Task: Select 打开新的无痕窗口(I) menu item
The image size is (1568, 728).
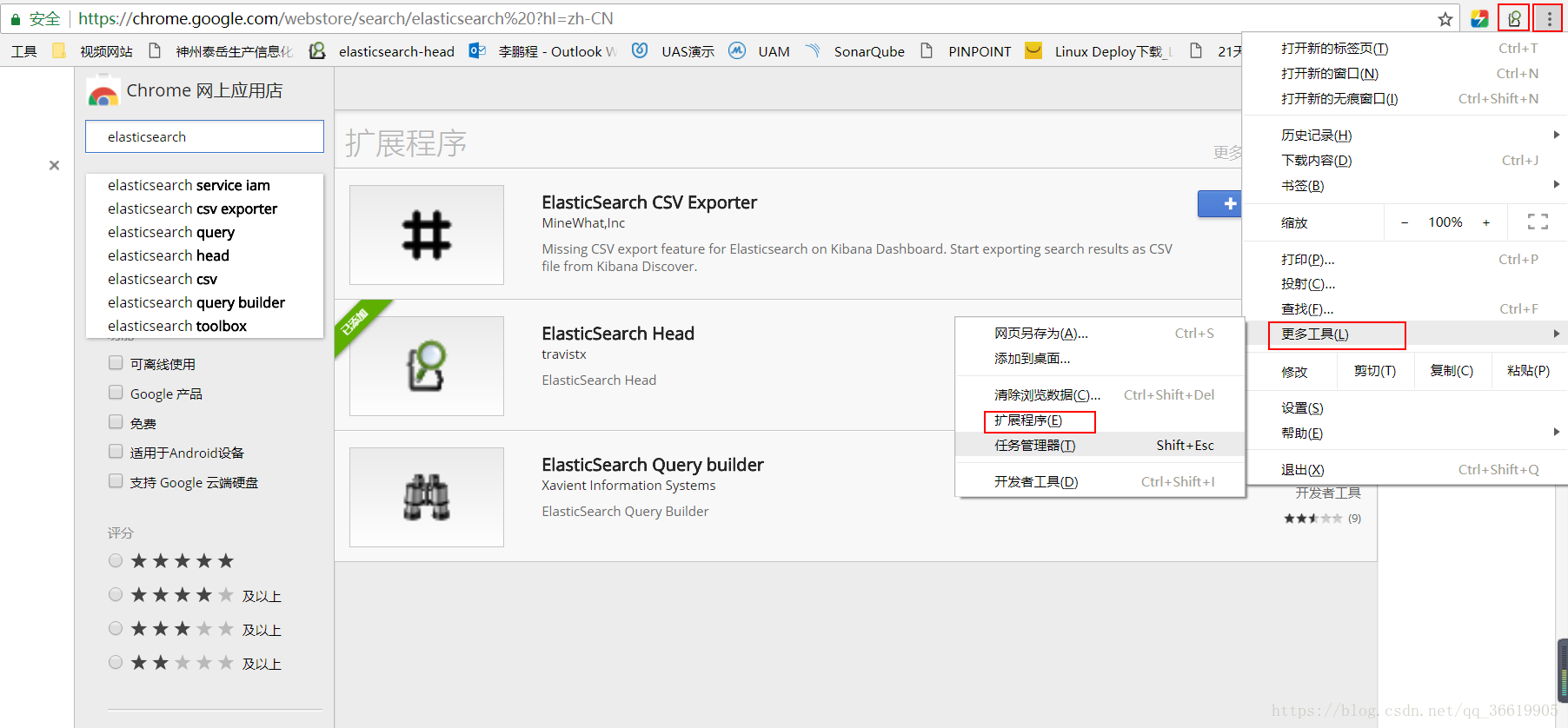Action: [1405, 99]
